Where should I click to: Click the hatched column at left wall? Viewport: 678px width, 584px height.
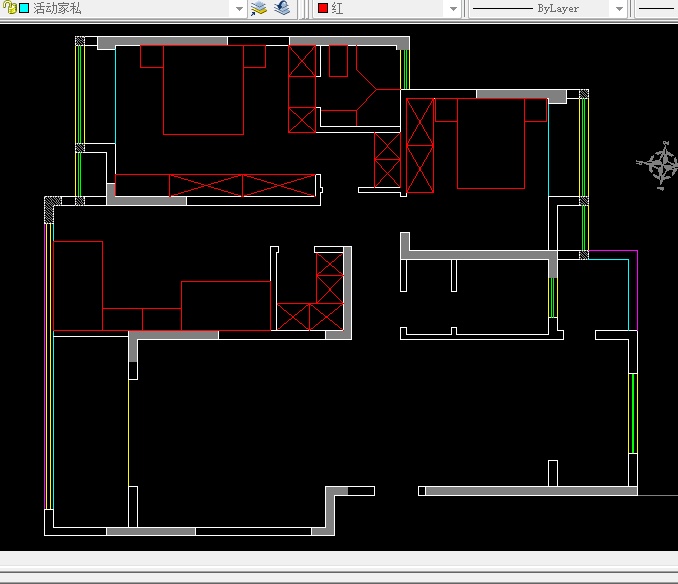[48, 208]
